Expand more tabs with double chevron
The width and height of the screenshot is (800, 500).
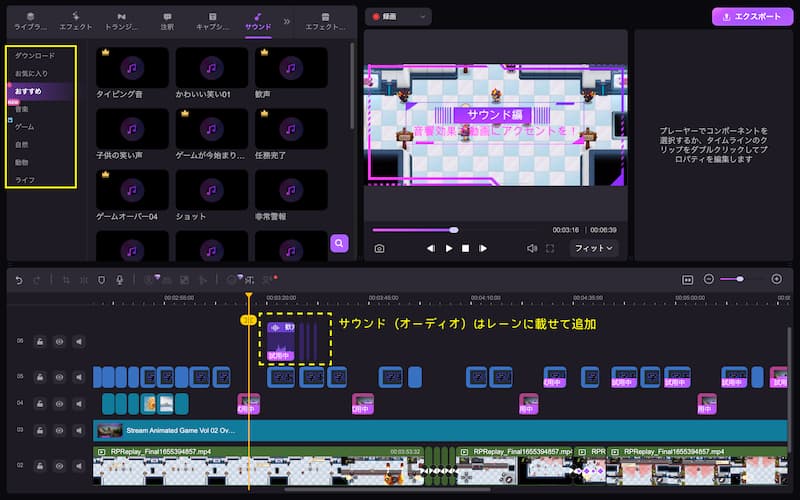(x=287, y=21)
